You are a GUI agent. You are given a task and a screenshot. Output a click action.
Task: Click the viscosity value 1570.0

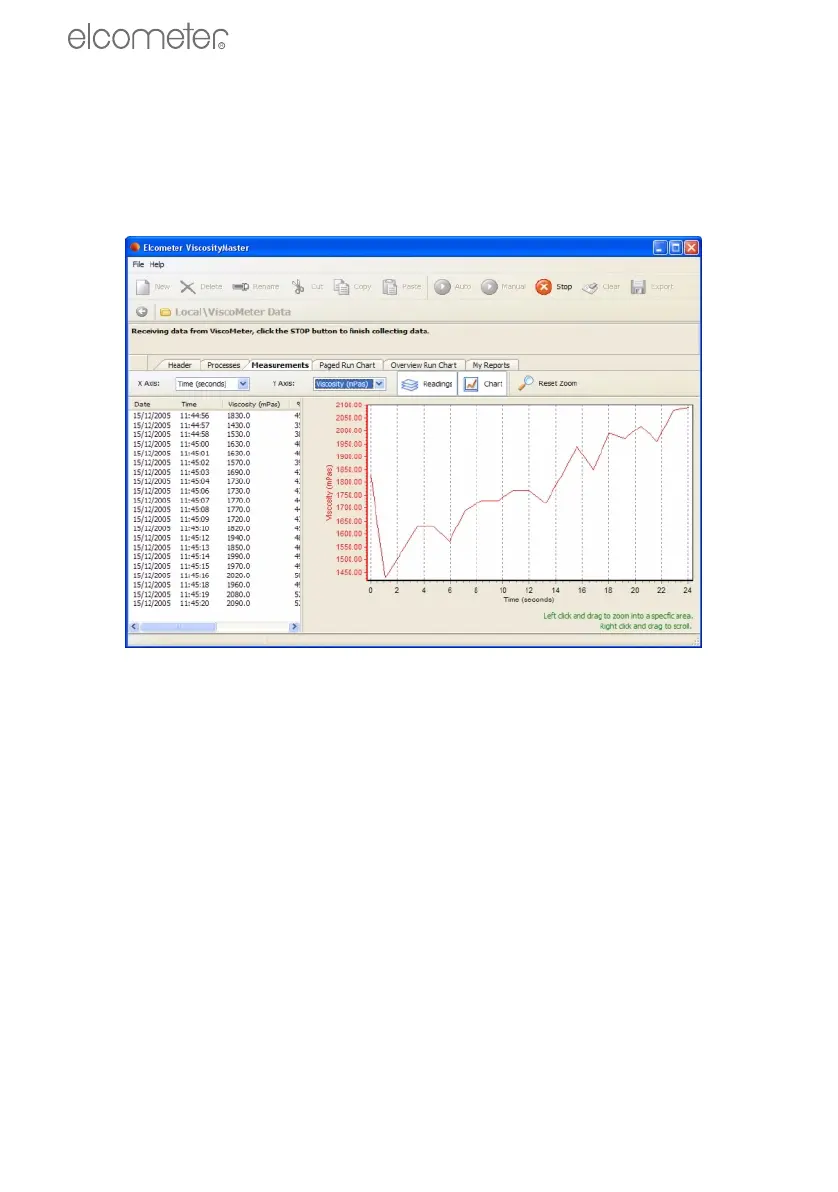[x=238, y=462]
